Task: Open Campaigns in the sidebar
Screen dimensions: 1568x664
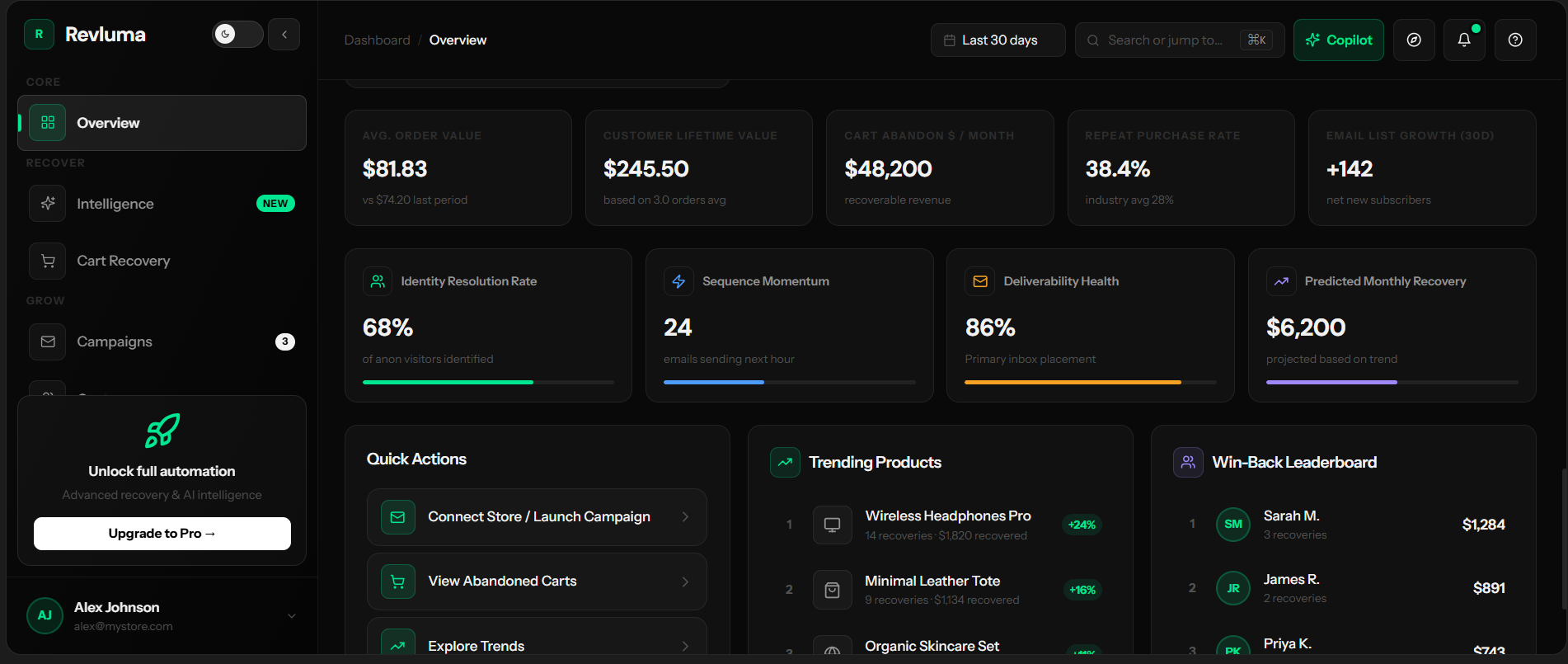Action: 162,341
